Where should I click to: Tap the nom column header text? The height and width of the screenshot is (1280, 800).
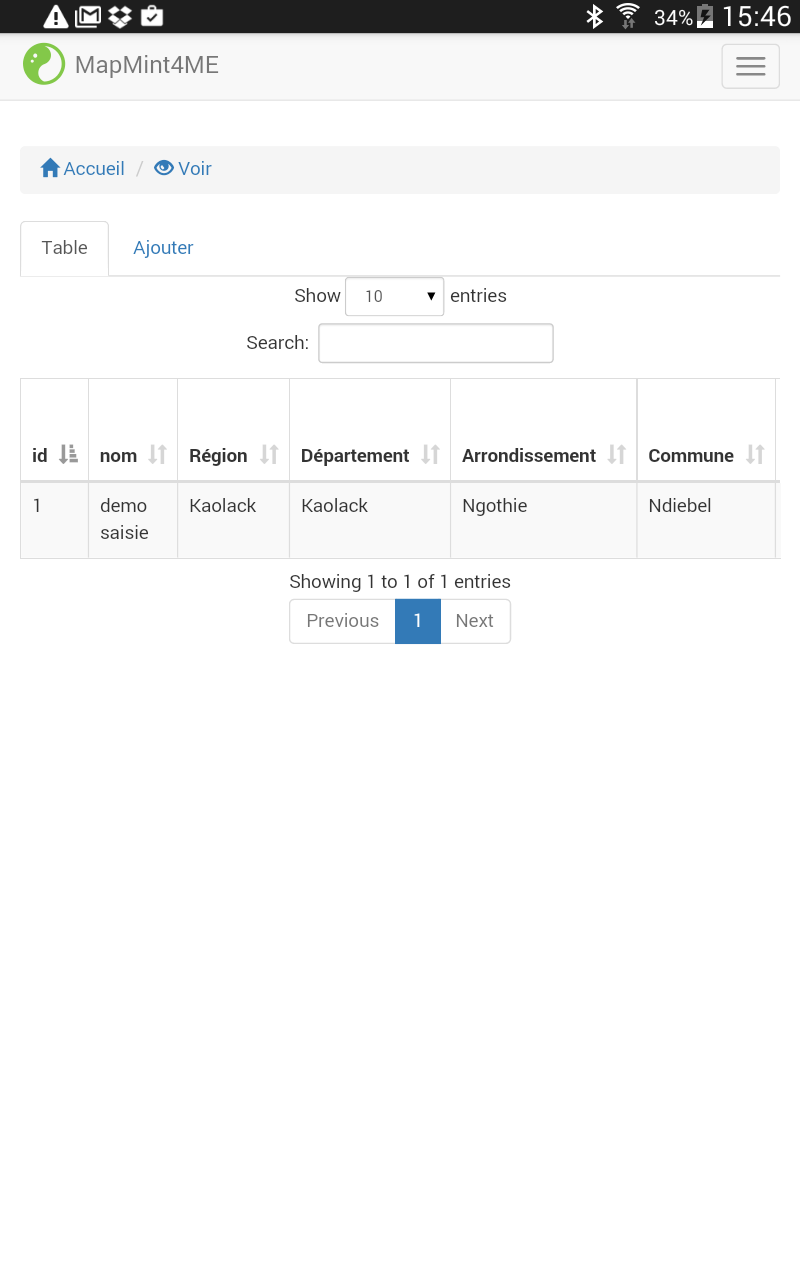click(x=118, y=456)
